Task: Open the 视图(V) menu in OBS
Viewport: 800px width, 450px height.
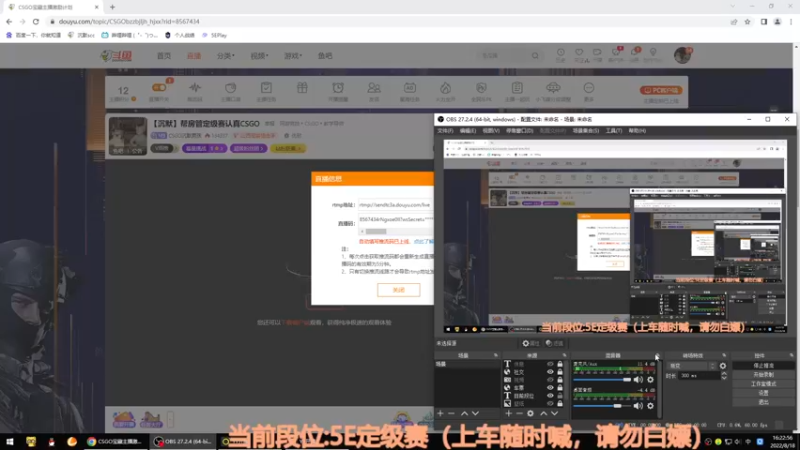Action: [x=491, y=131]
